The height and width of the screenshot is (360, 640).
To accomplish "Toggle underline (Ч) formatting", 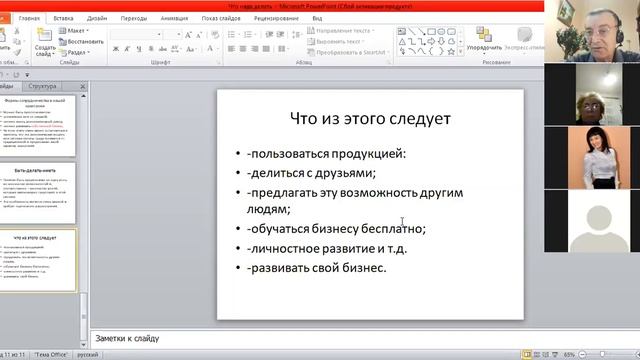I will point(139,49).
